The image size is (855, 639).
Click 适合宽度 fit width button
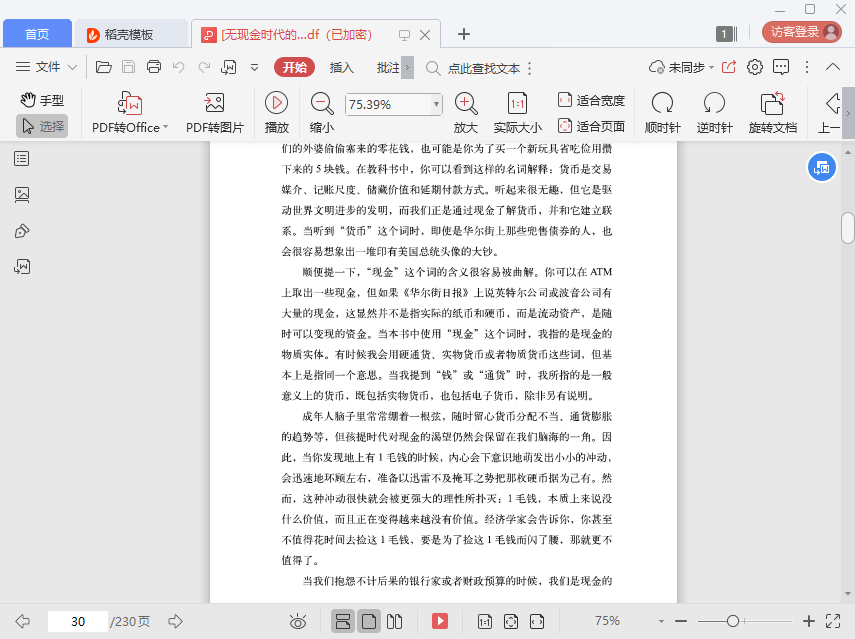[592, 100]
